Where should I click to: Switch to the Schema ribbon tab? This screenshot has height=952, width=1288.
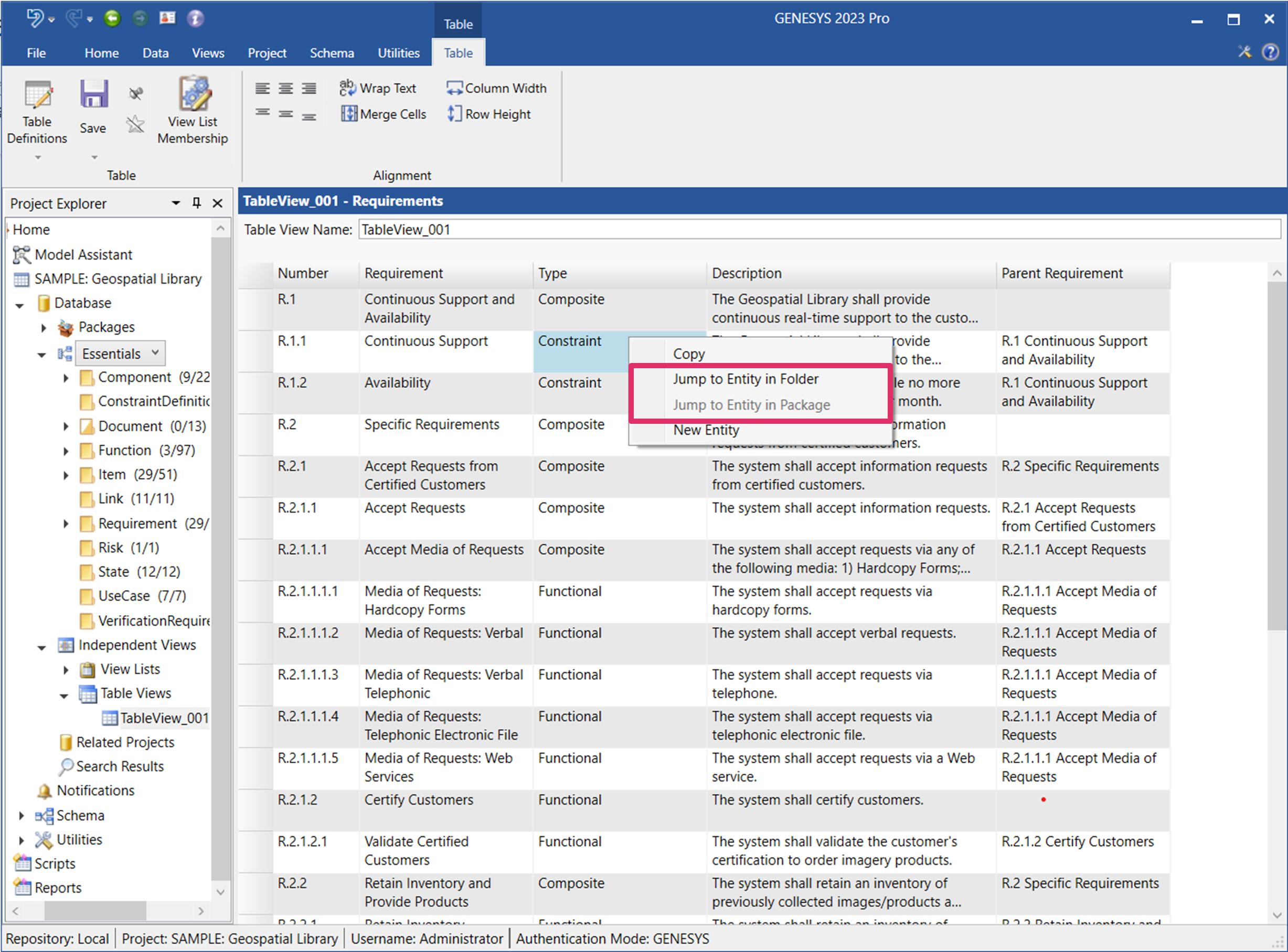332,53
